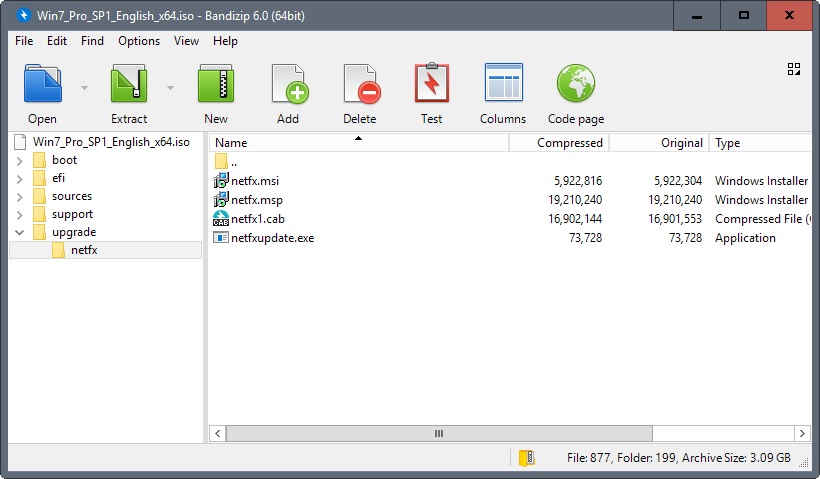Select the netfxupdate.exe file name
The width and height of the screenshot is (820, 479).
pos(272,238)
